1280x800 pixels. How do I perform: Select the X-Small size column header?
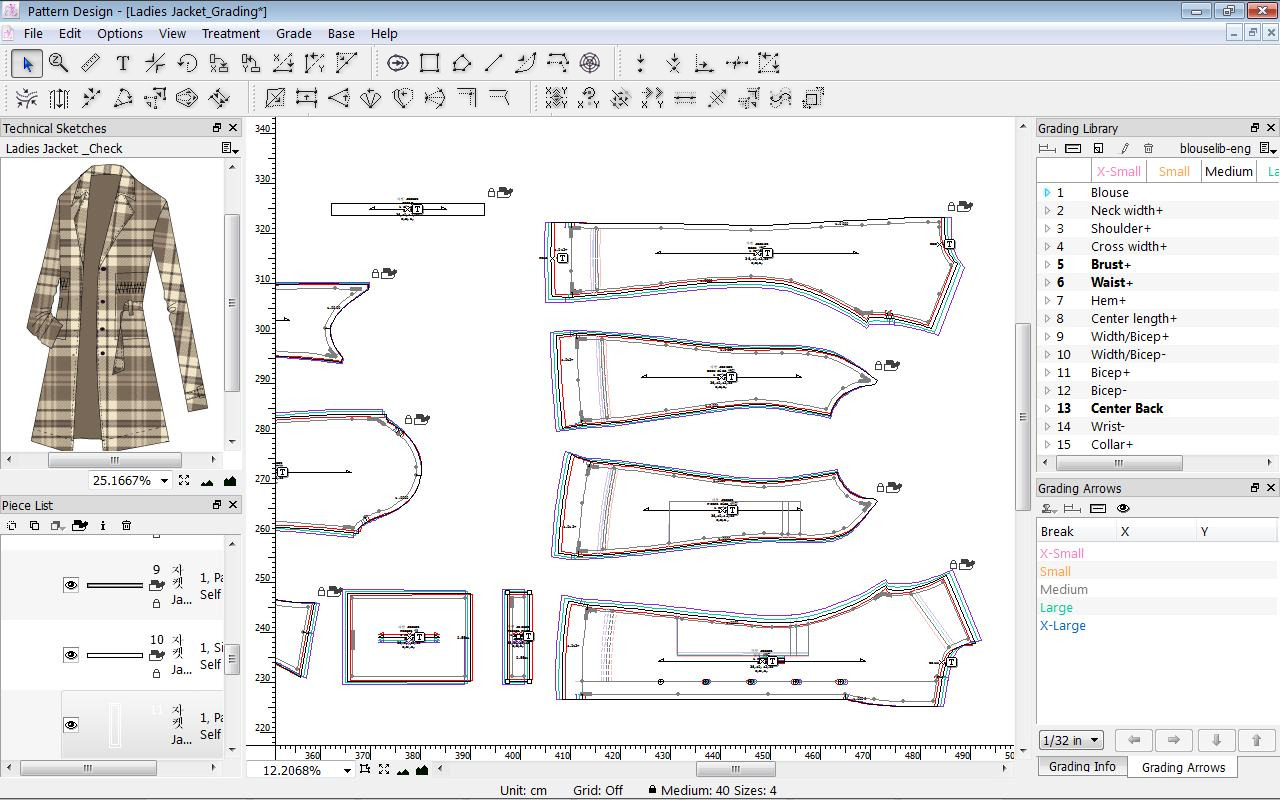pos(1118,171)
